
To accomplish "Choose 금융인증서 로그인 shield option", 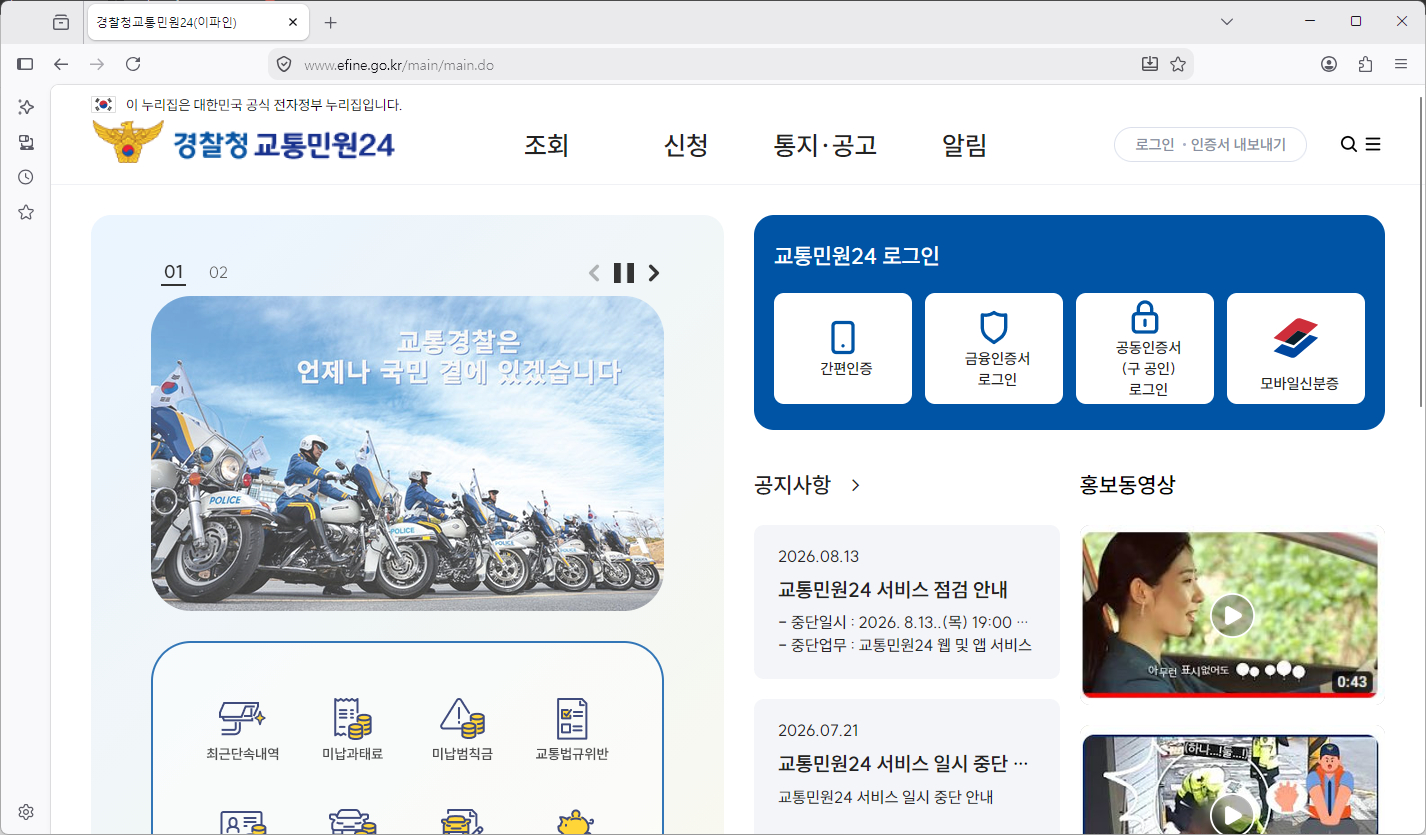I will [x=994, y=348].
